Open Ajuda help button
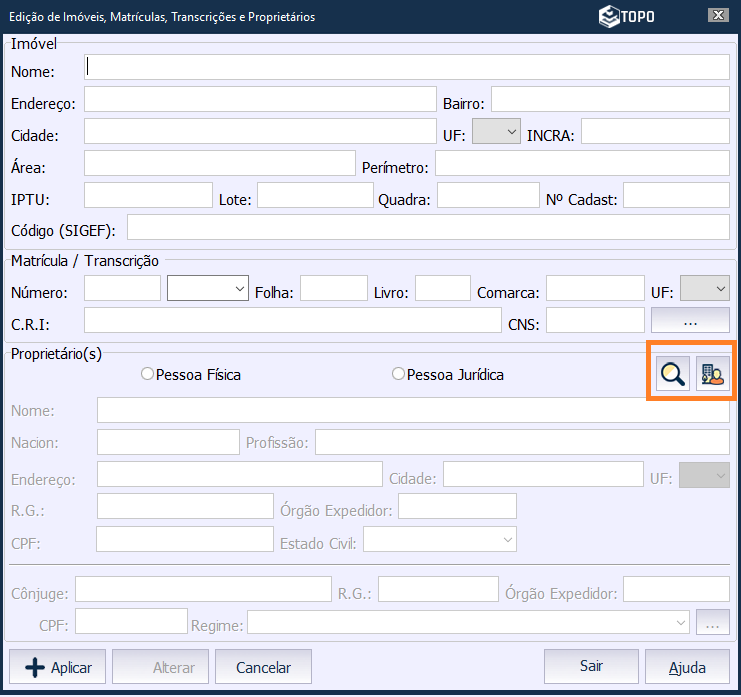The width and height of the screenshot is (741, 697). coord(687,667)
